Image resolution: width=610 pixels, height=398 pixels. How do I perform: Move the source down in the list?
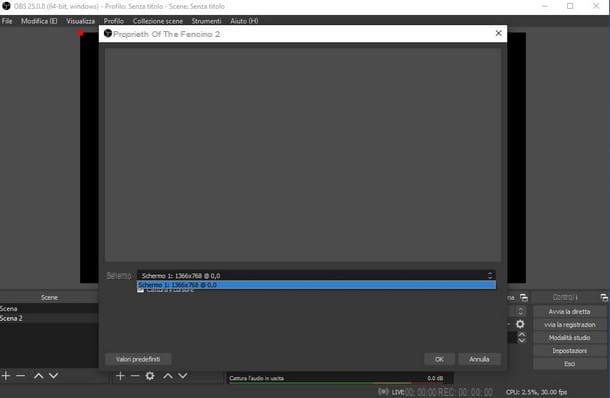pyautogui.click(x=183, y=375)
